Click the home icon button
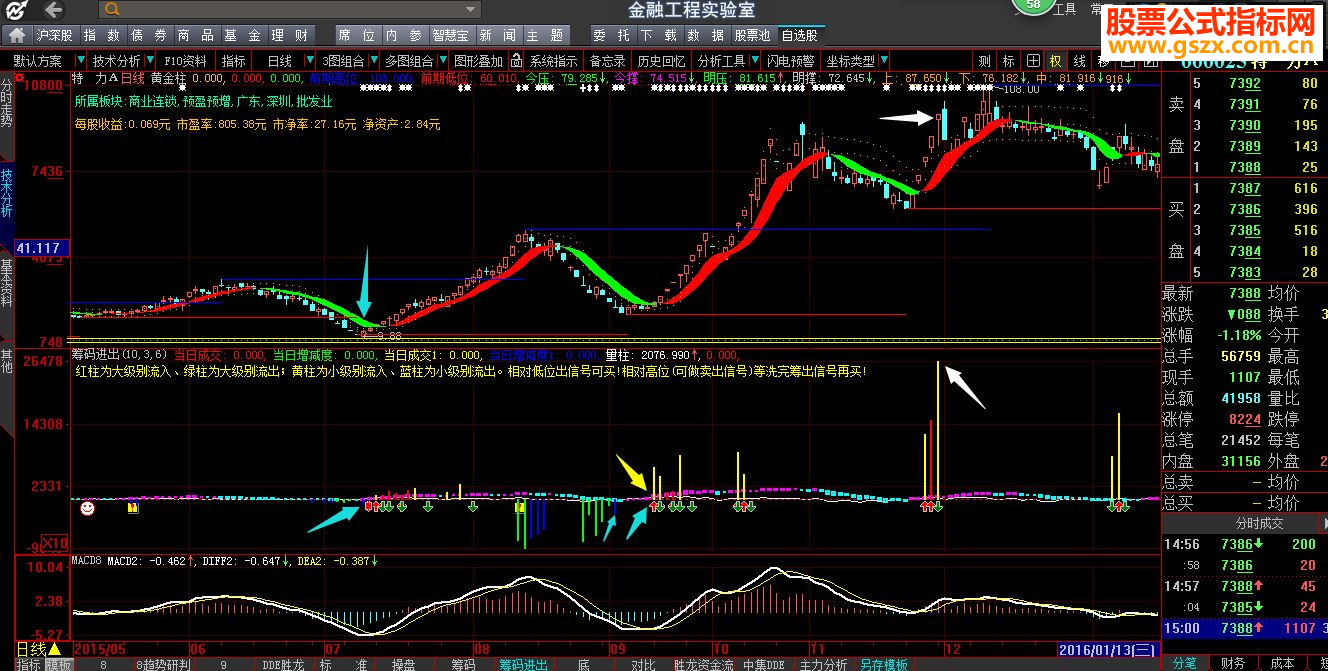 (x=18, y=35)
